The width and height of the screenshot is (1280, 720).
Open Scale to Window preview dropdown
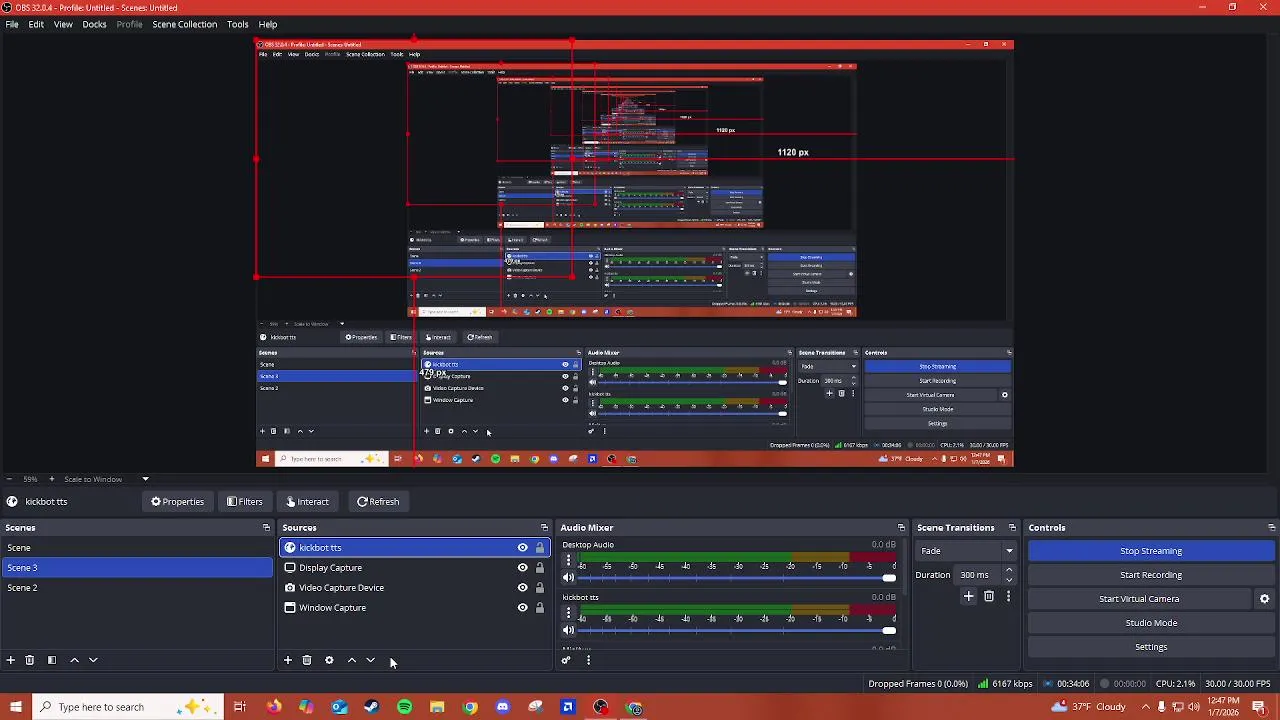(108, 479)
